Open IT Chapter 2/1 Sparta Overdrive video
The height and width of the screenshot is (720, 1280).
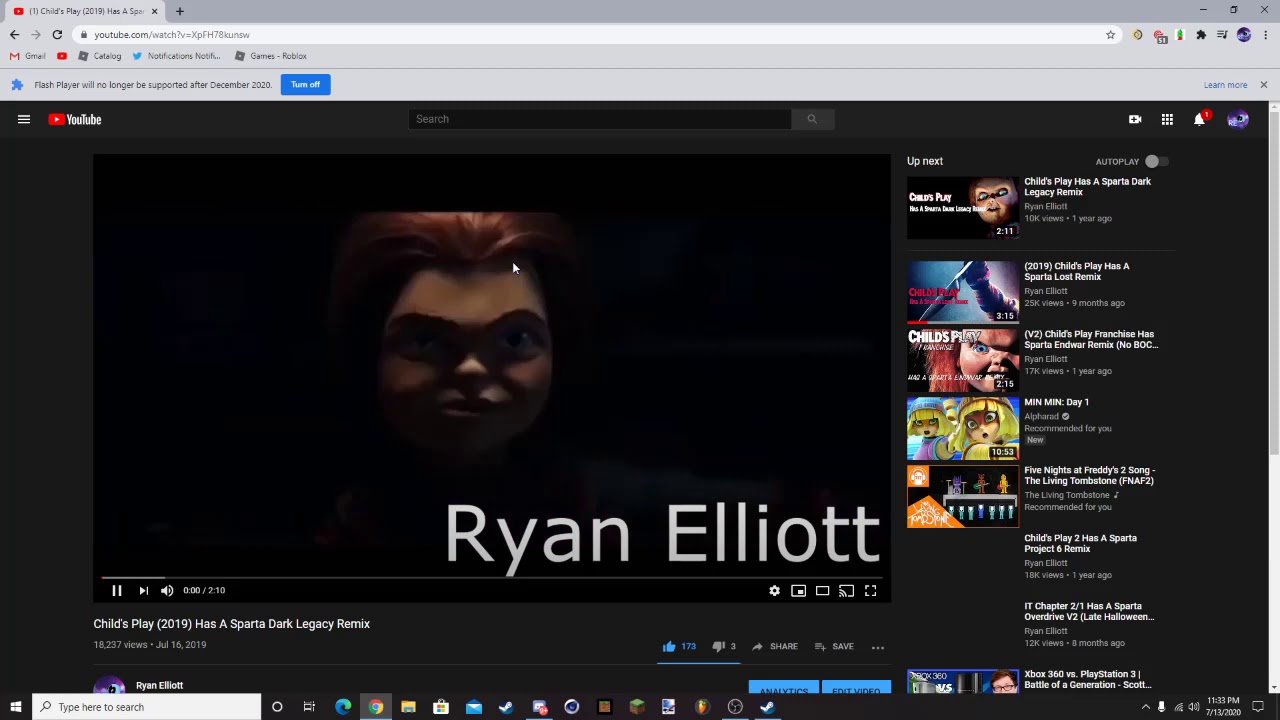point(1089,612)
